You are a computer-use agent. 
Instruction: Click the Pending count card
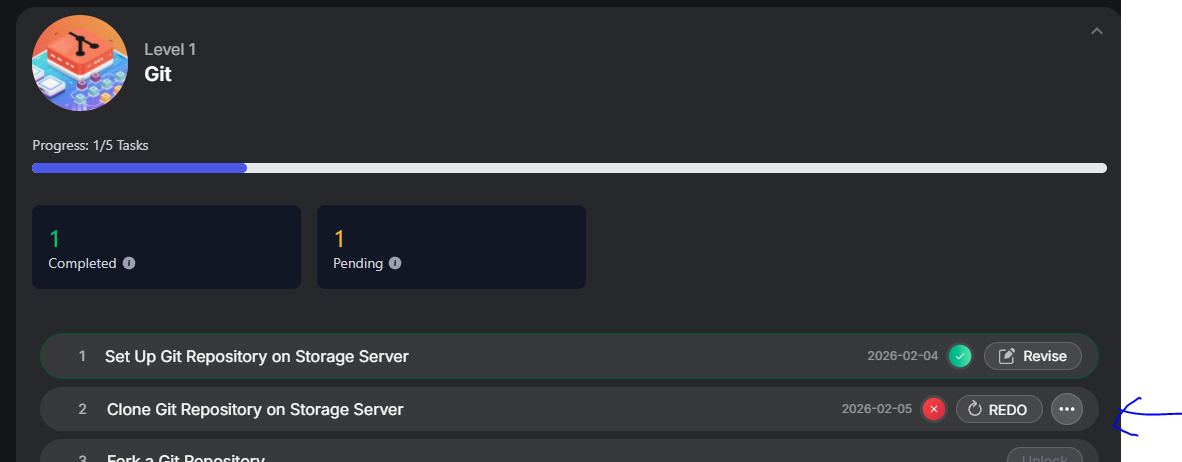(451, 247)
